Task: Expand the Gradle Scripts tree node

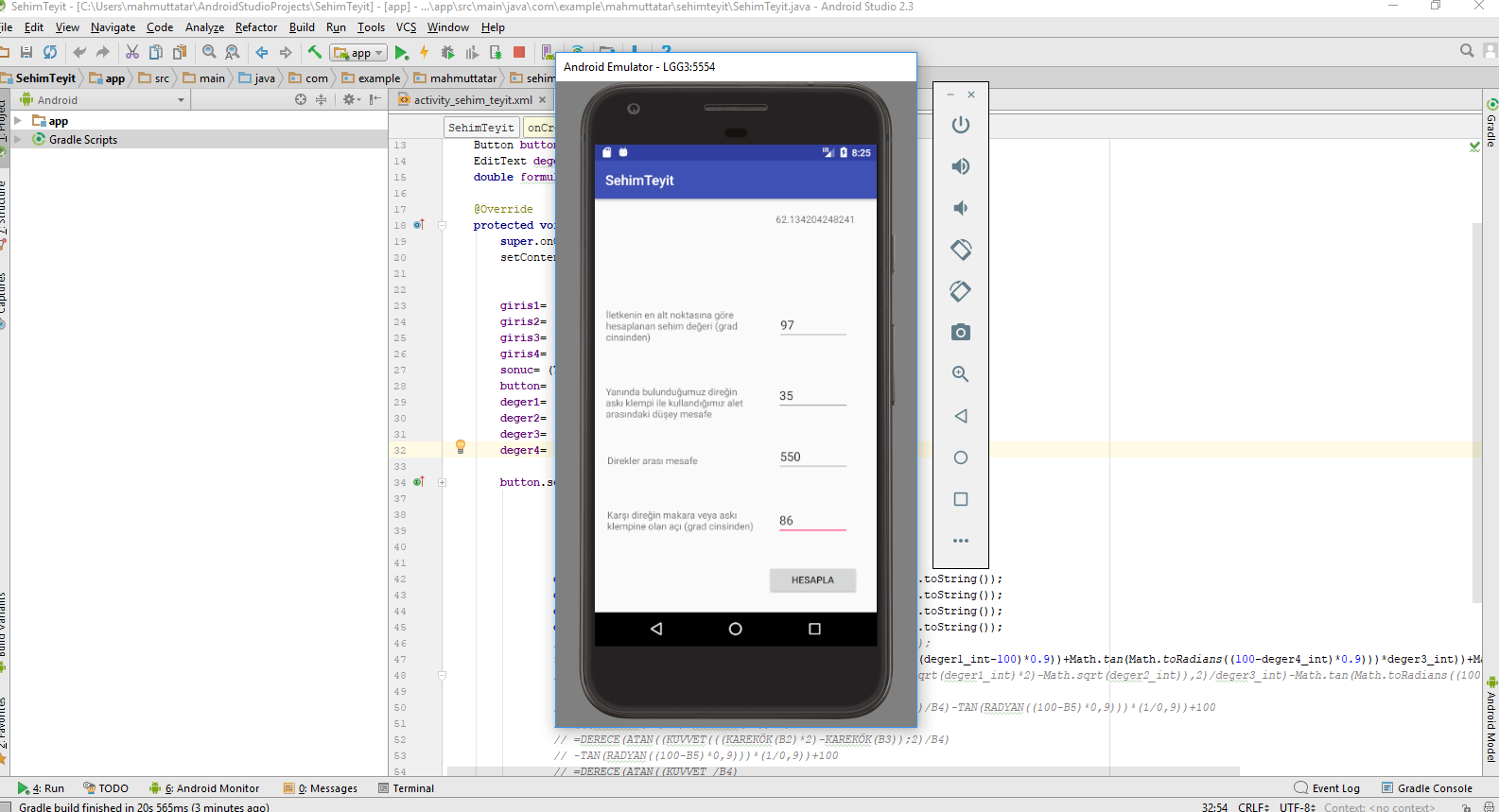Action: pyautogui.click(x=17, y=140)
